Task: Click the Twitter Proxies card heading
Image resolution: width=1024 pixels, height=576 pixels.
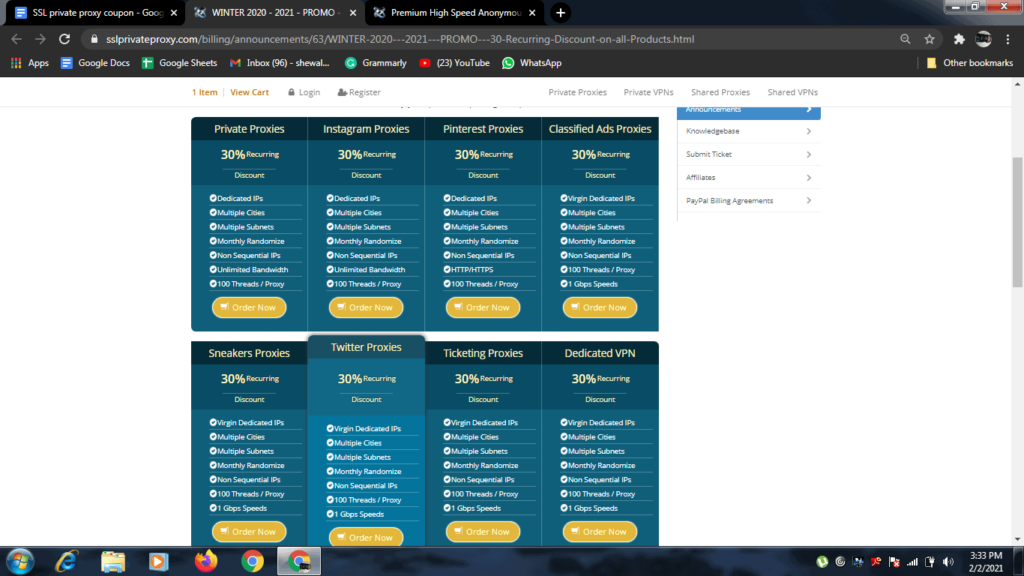Action: [x=366, y=347]
